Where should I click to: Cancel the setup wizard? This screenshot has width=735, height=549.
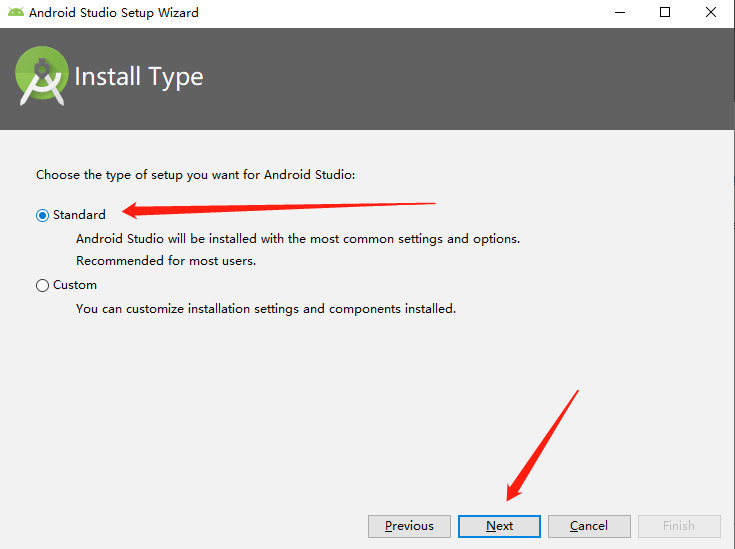589,526
